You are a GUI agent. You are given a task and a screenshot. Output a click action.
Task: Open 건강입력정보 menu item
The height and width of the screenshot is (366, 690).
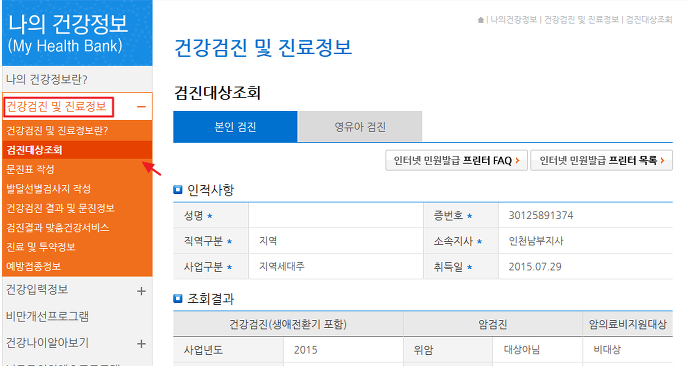click(x=37, y=289)
